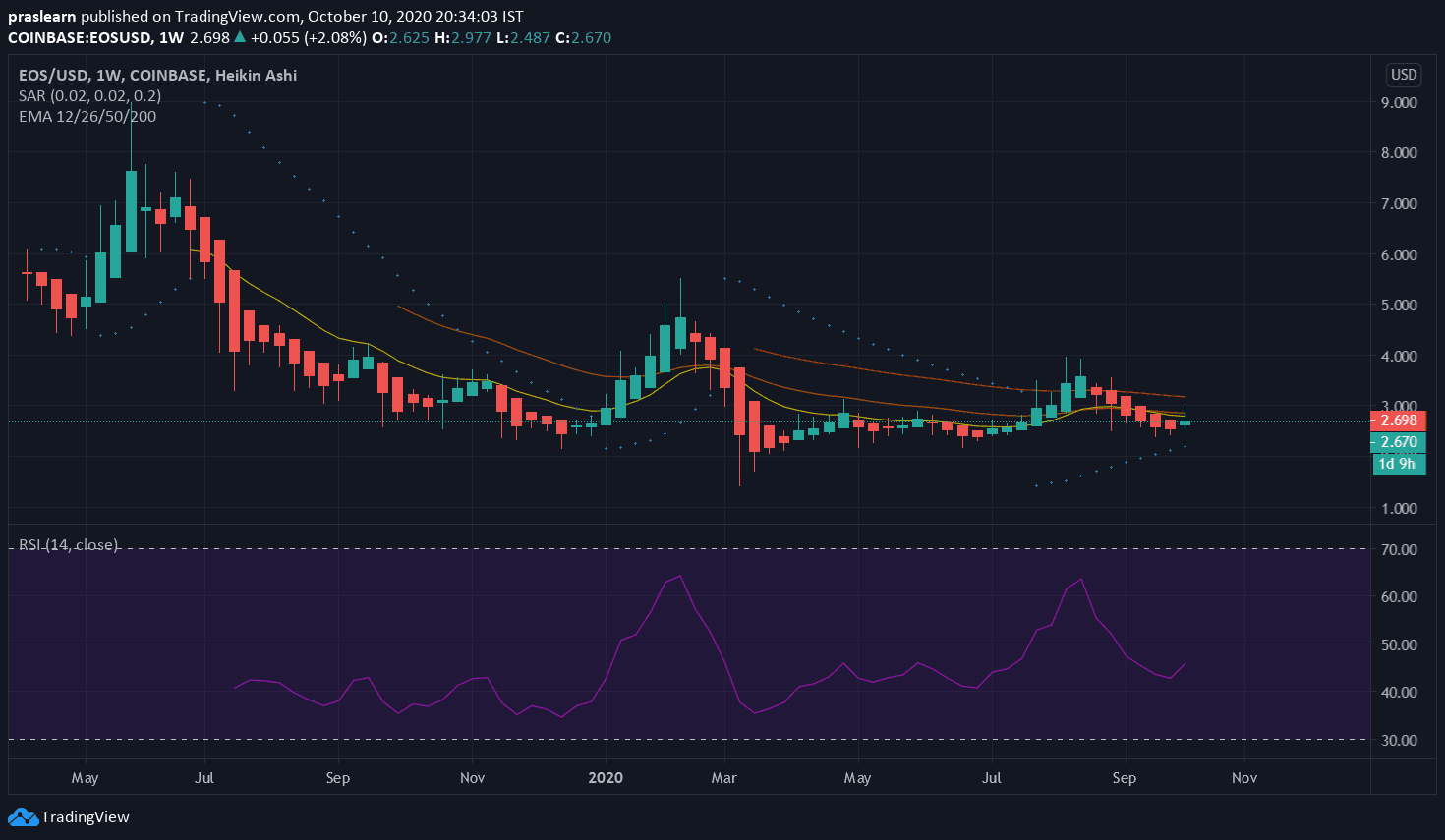The height and width of the screenshot is (840, 1445).
Task: Click the RSI (14, close) indicator label
Action: (x=69, y=545)
